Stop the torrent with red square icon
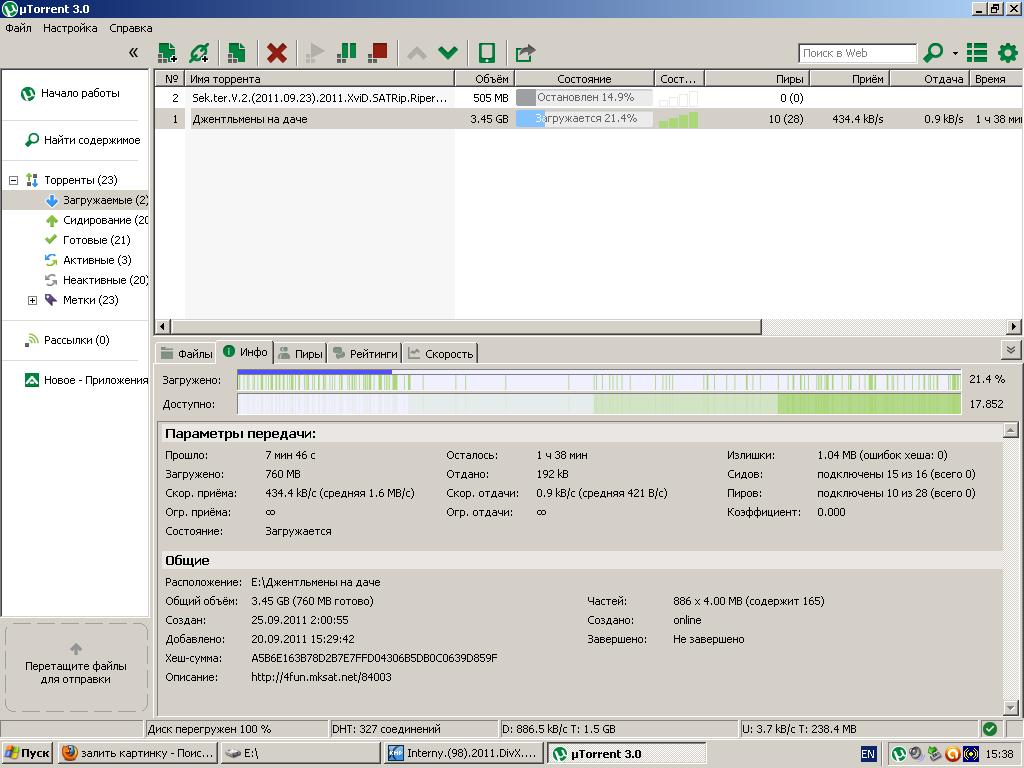This screenshot has width=1024, height=768. (378, 53)
